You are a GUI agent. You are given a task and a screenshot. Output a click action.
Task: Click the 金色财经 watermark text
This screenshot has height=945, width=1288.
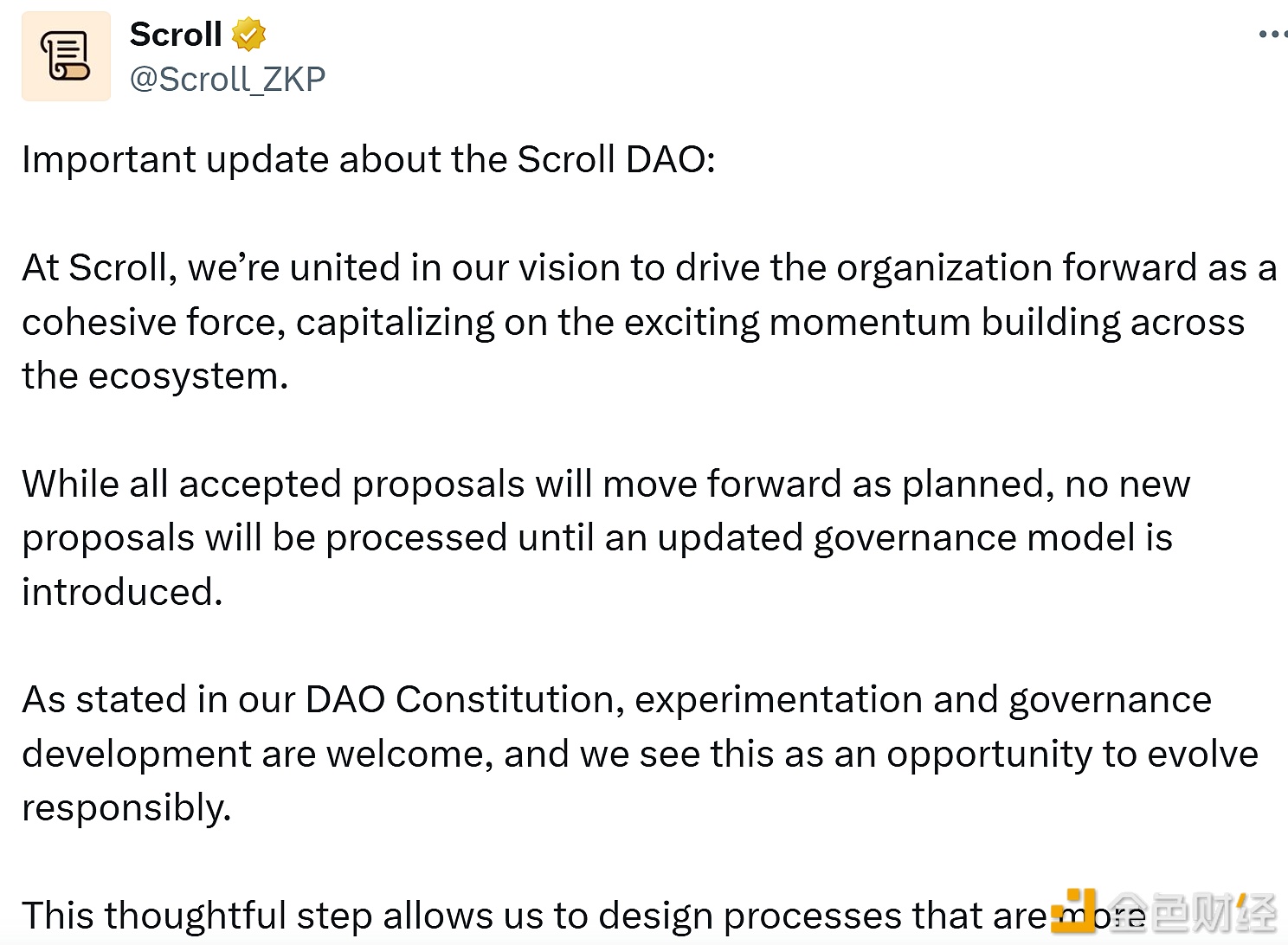pos(1193,913)
